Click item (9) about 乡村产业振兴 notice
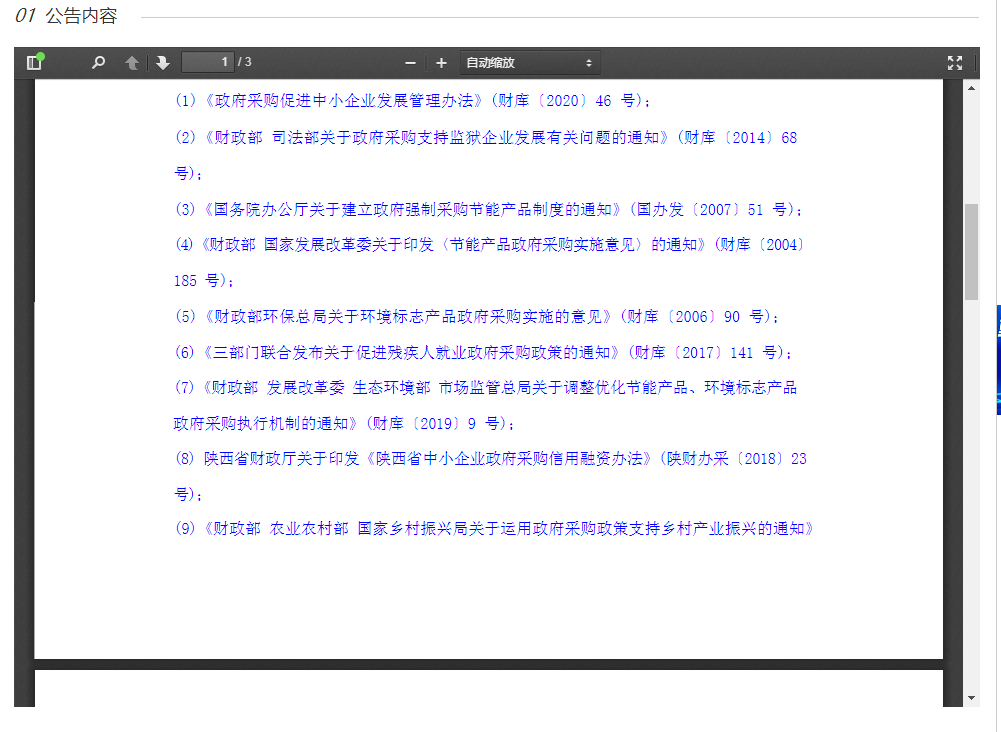Image resolution: width=1001 pixels, height=732 pixels. 494,529
